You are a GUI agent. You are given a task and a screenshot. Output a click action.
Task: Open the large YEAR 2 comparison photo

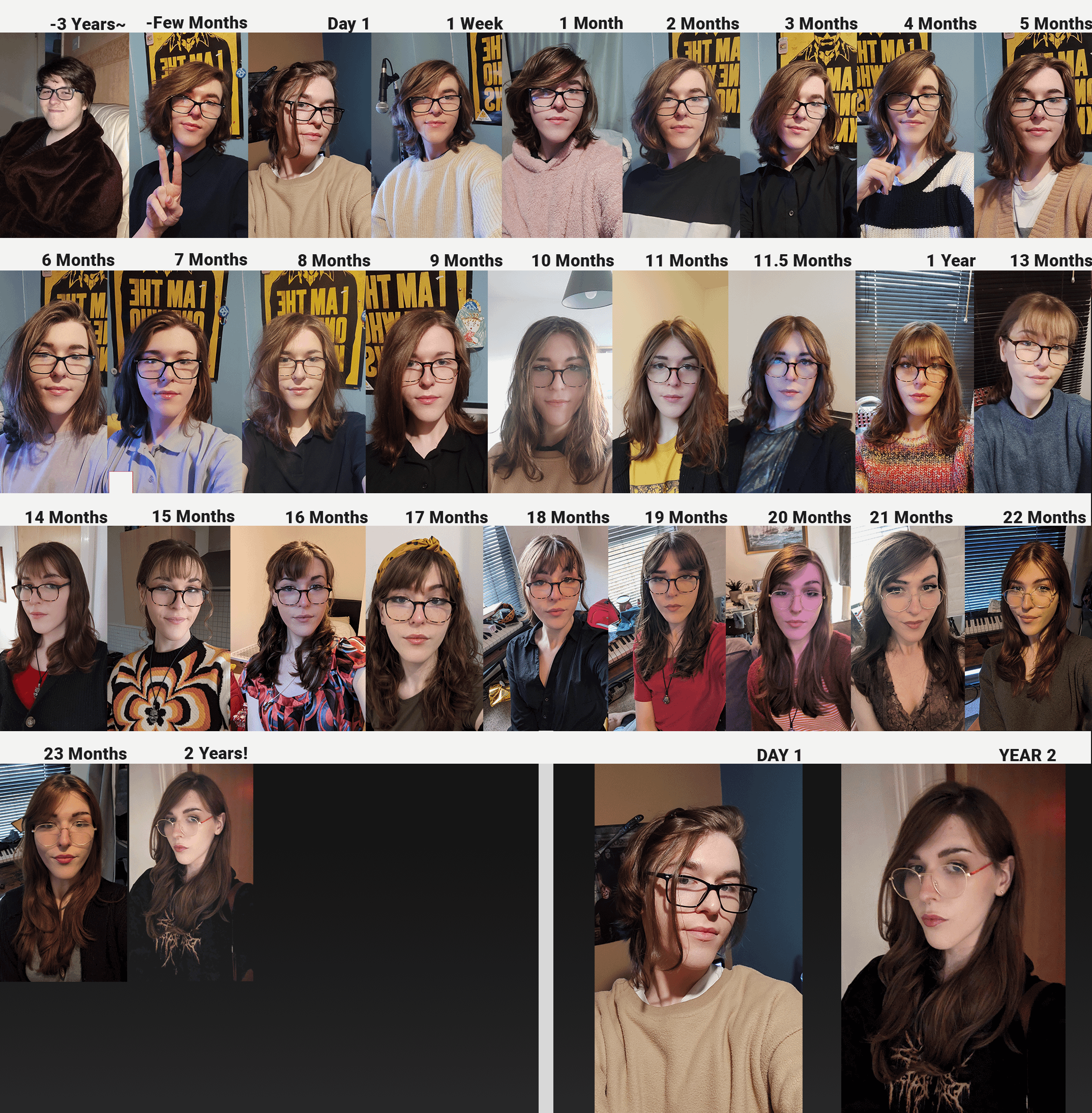pyautogui.click(x=953, y=938)
